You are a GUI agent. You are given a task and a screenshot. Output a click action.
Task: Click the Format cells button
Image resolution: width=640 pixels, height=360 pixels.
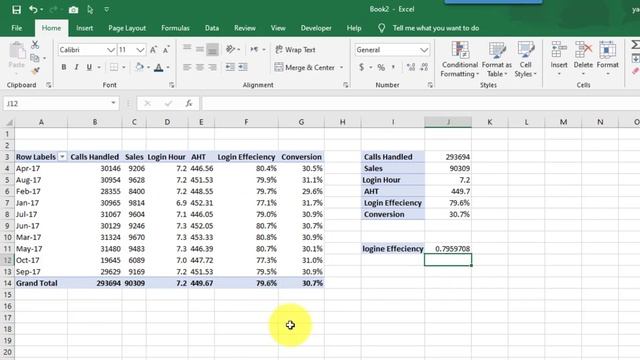click(x=608, y=59)
